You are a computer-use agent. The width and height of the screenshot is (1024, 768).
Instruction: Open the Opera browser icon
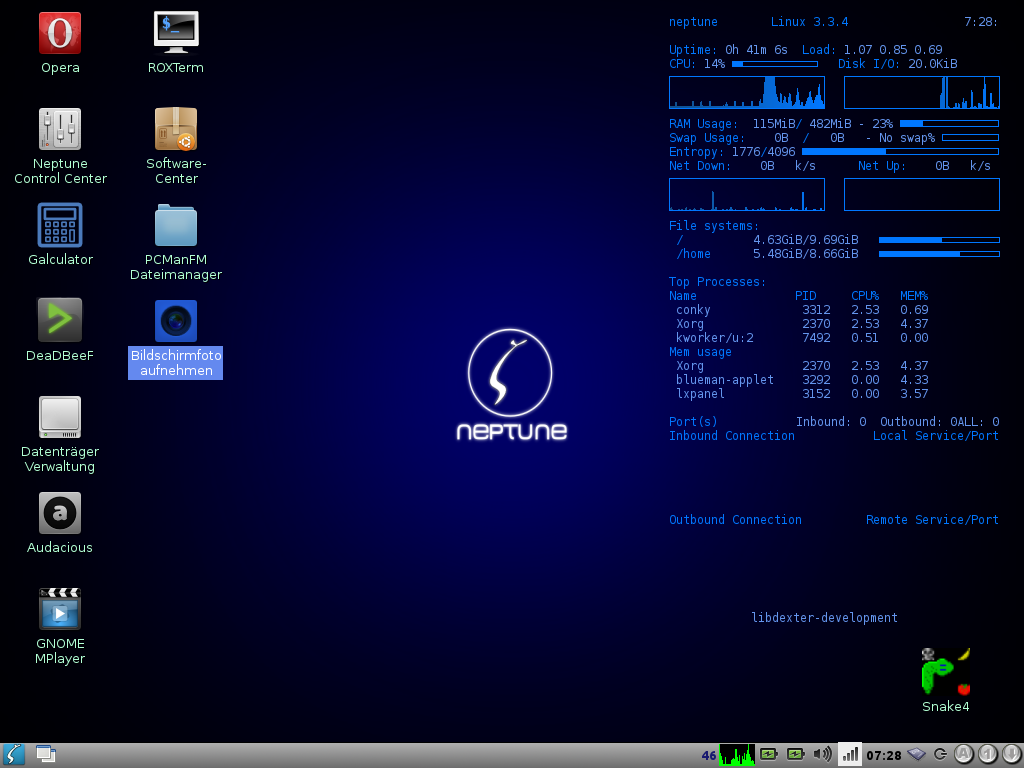[60, 33]
